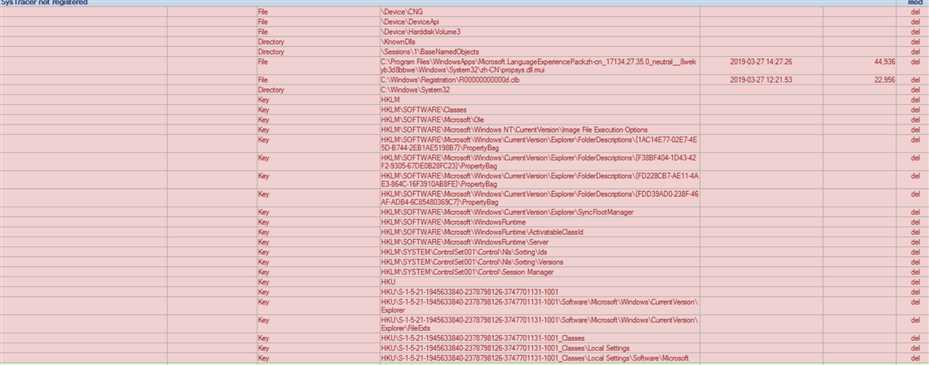Click the Explorer\SyncRootManager key
The height and width of the screenshot is (365, 929).
pos(507,212)
